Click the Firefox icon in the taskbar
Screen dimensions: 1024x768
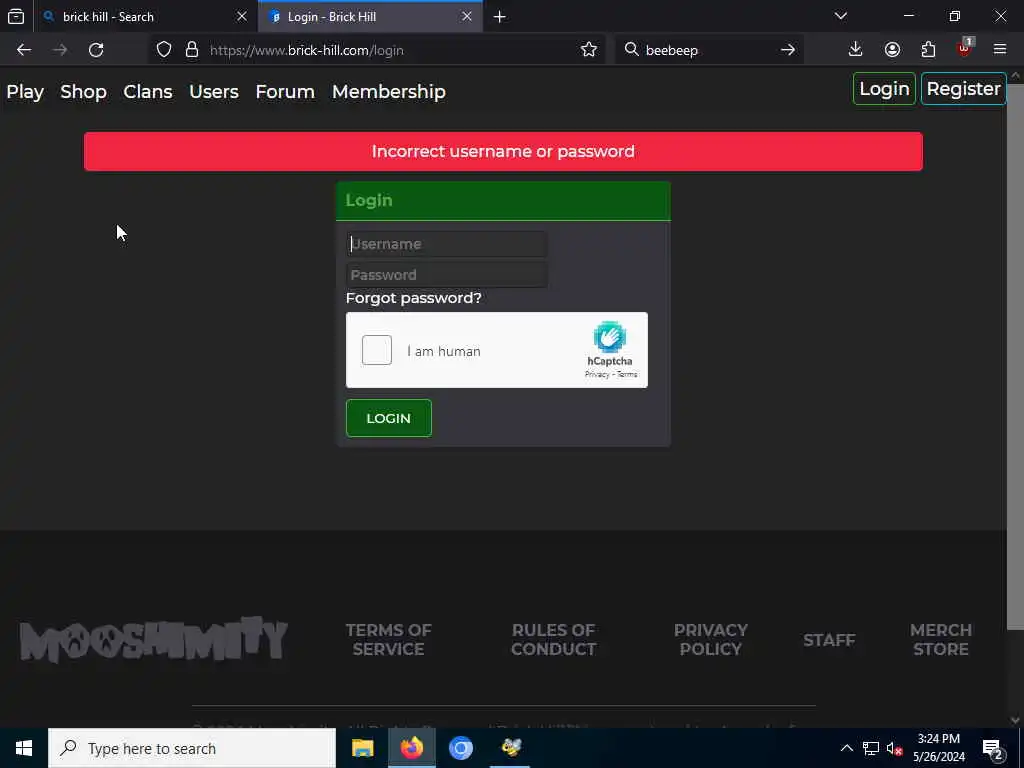(x=411, y=748)
